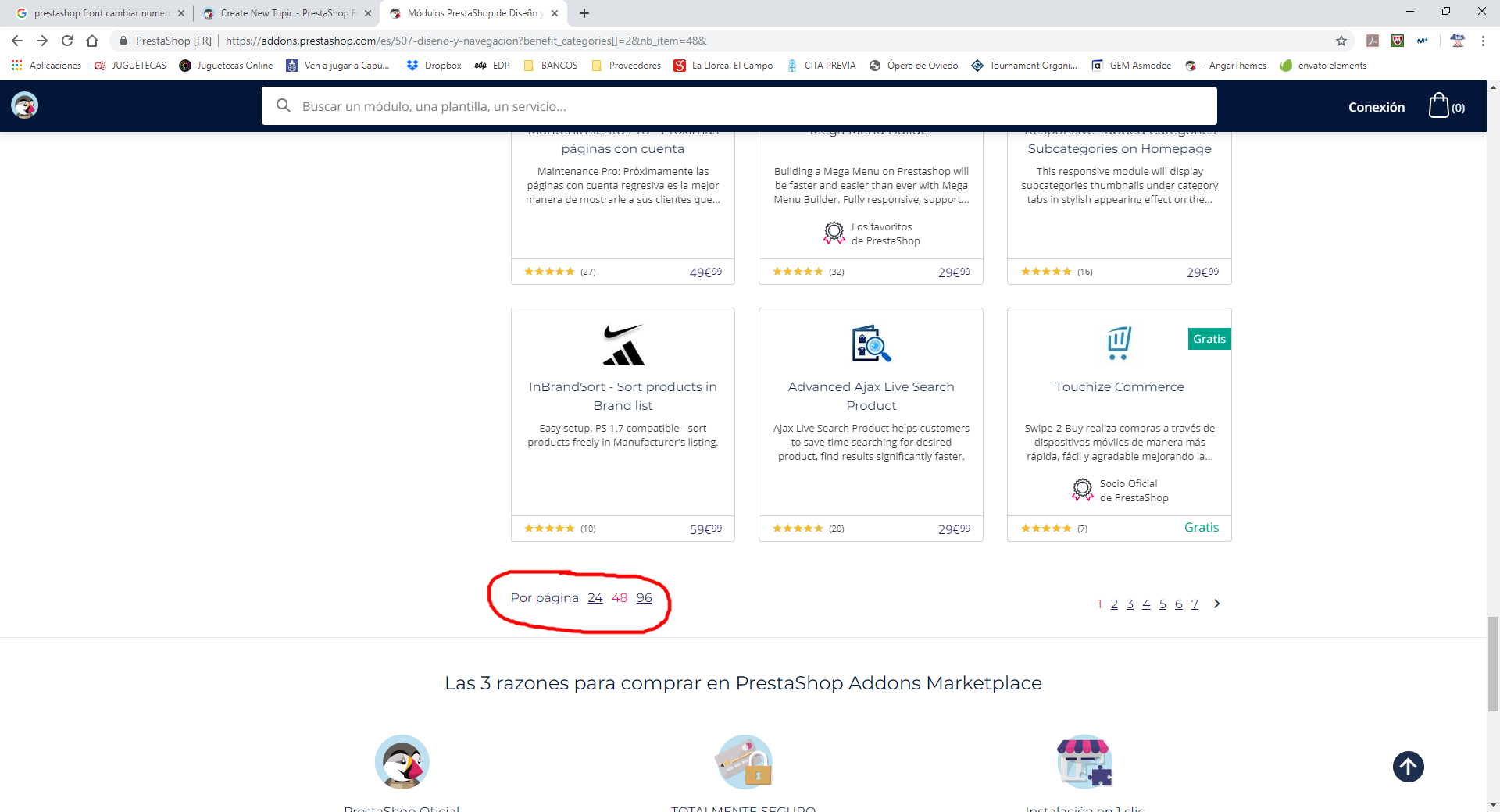The image size is (1500, 812).
Task: Go to results page 3
Action: 1130,604
